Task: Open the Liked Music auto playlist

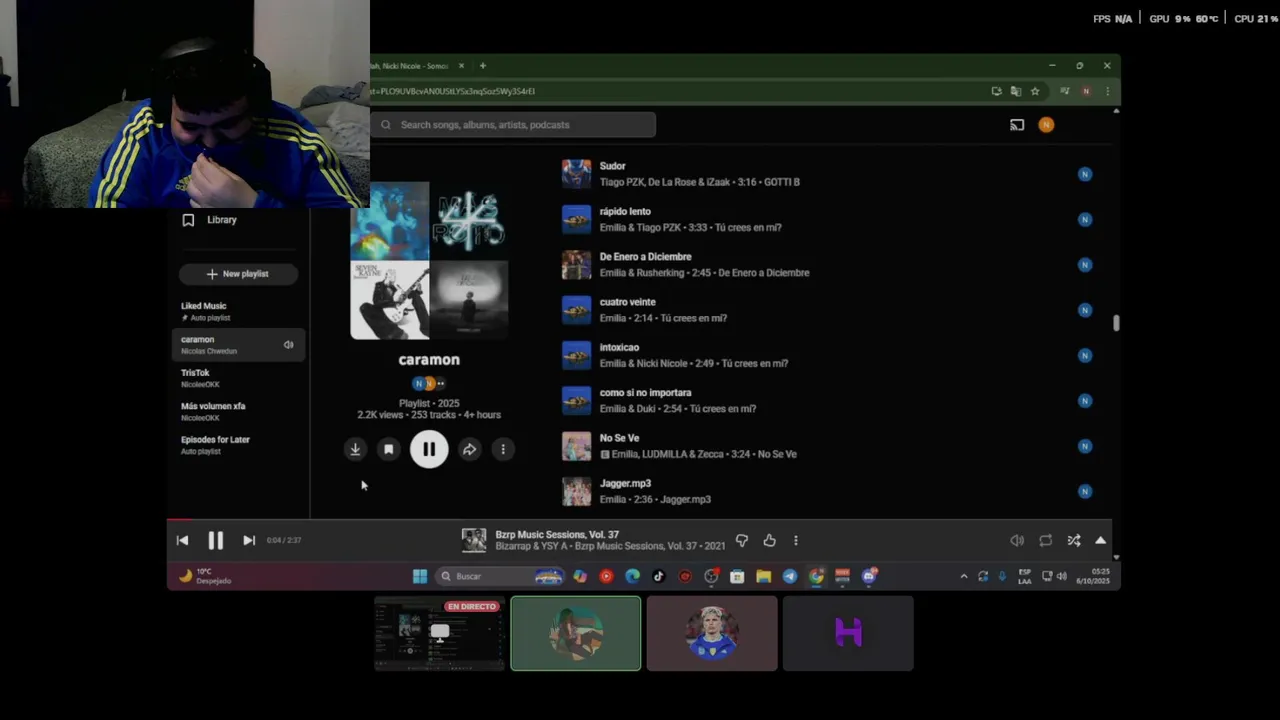Action: [x=239, y=311]
